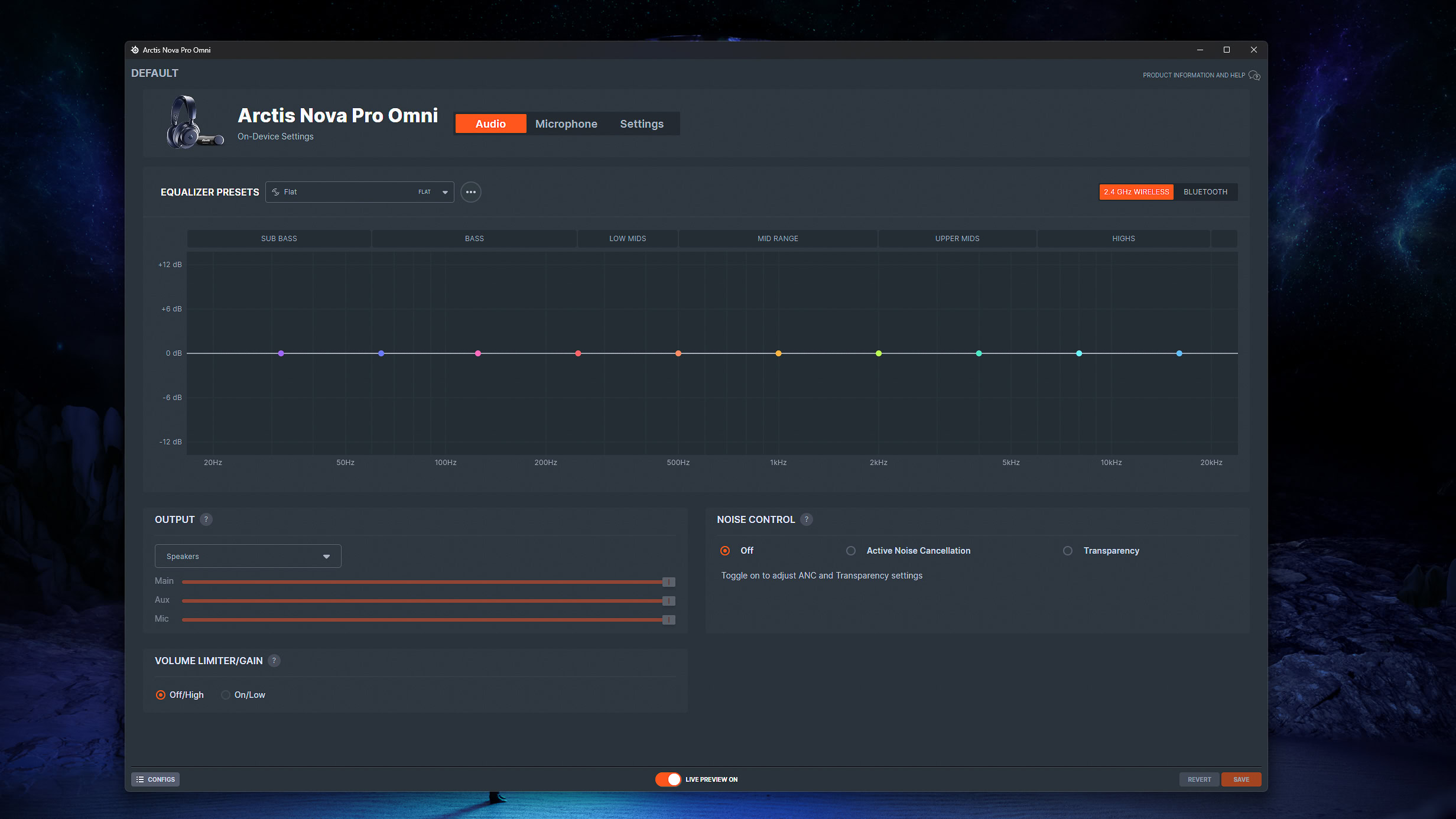Click the Output help question mark
Viewport: 1456px width, 819px height.
[x=206, y=519]
